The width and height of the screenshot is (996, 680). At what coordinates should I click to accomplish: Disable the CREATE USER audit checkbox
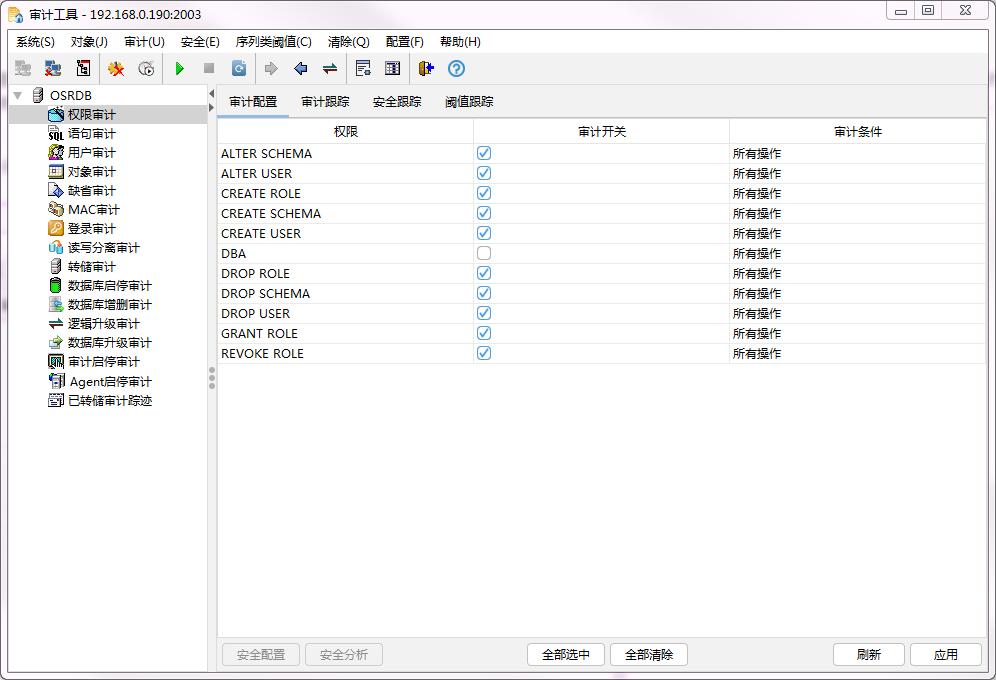coord(483,233)
